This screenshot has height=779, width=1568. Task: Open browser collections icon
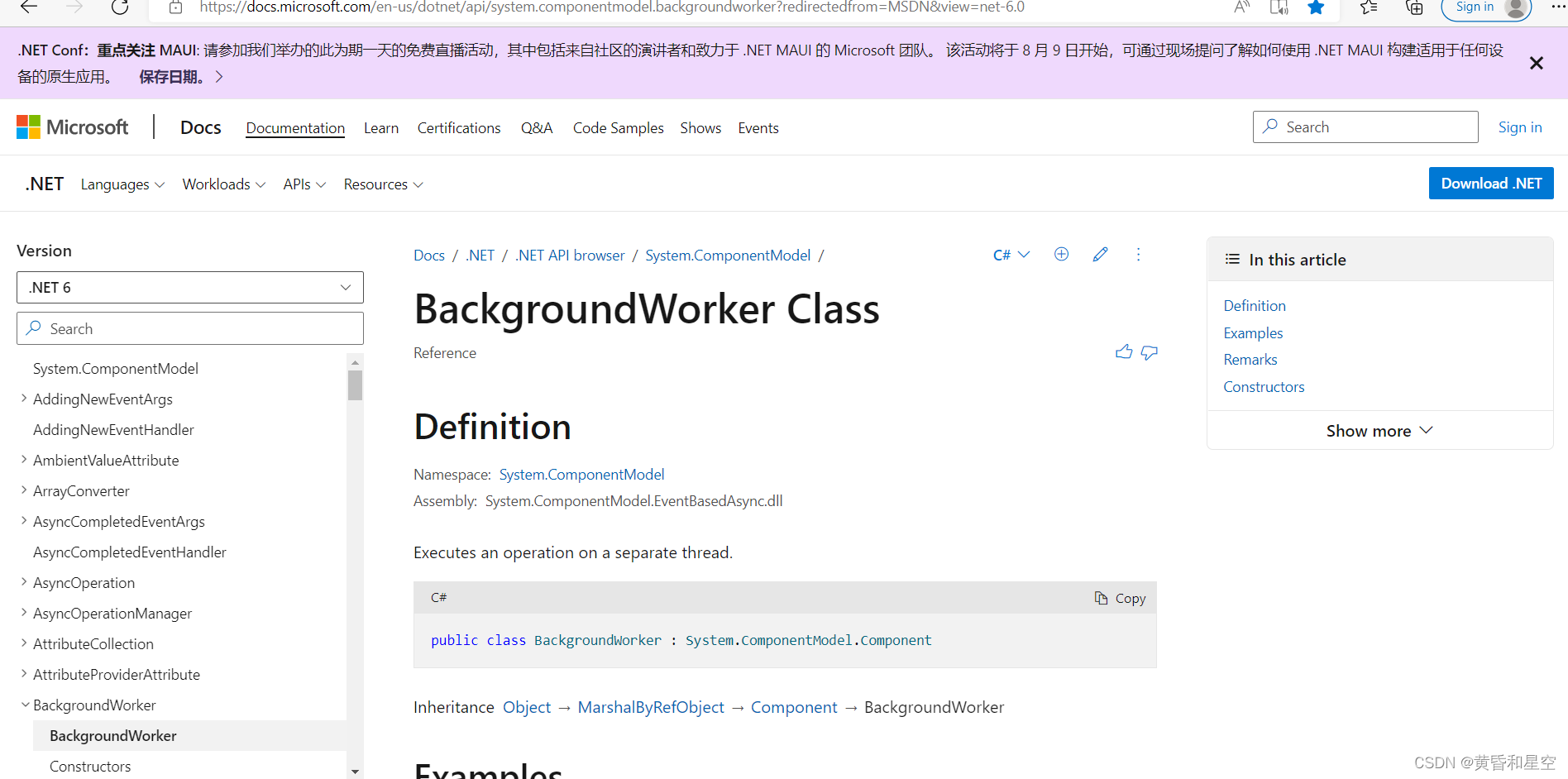coord(1414,7)
